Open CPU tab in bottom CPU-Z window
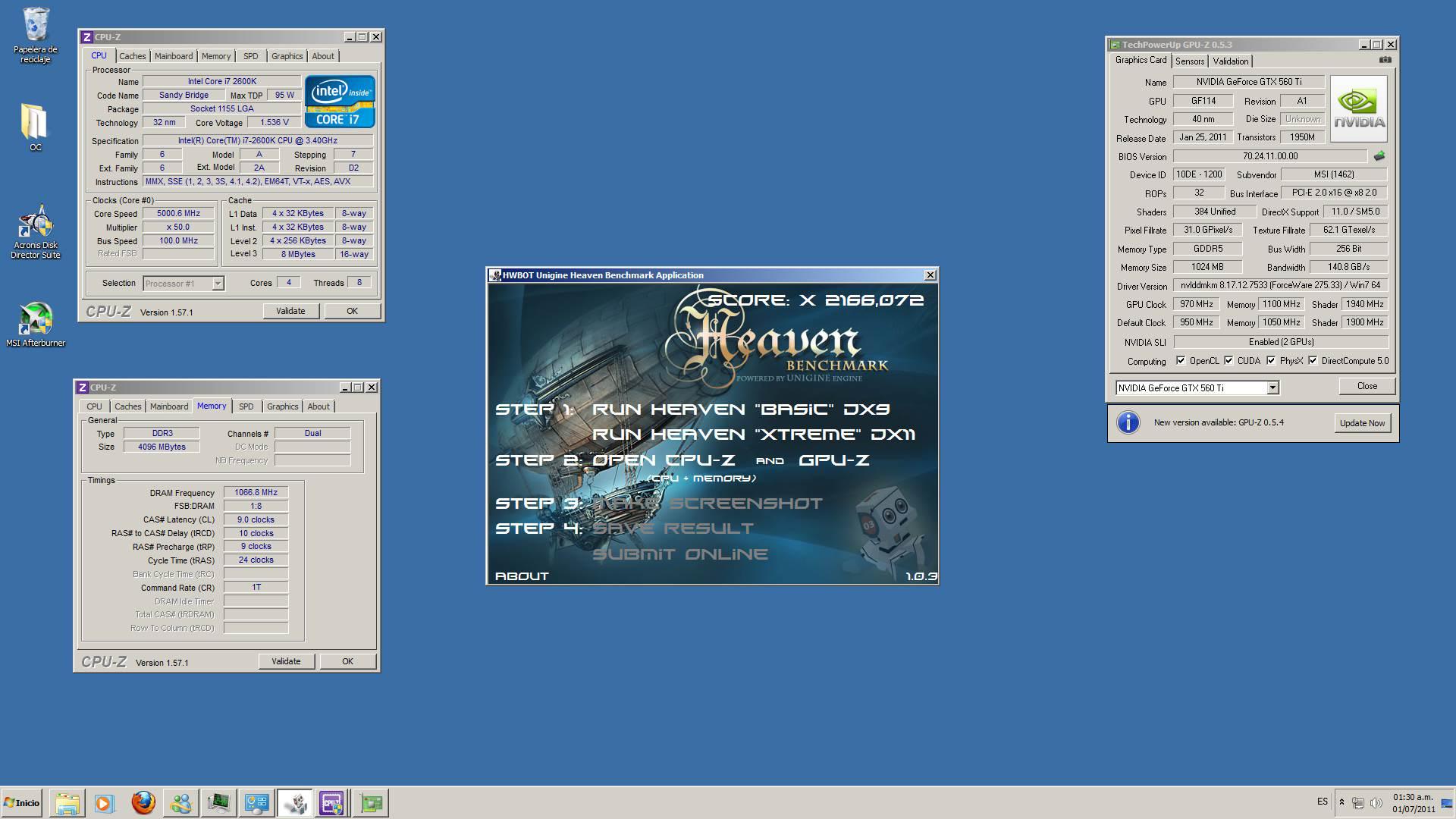This screenshot has width=1456, height=819. [x=94, y=406]
